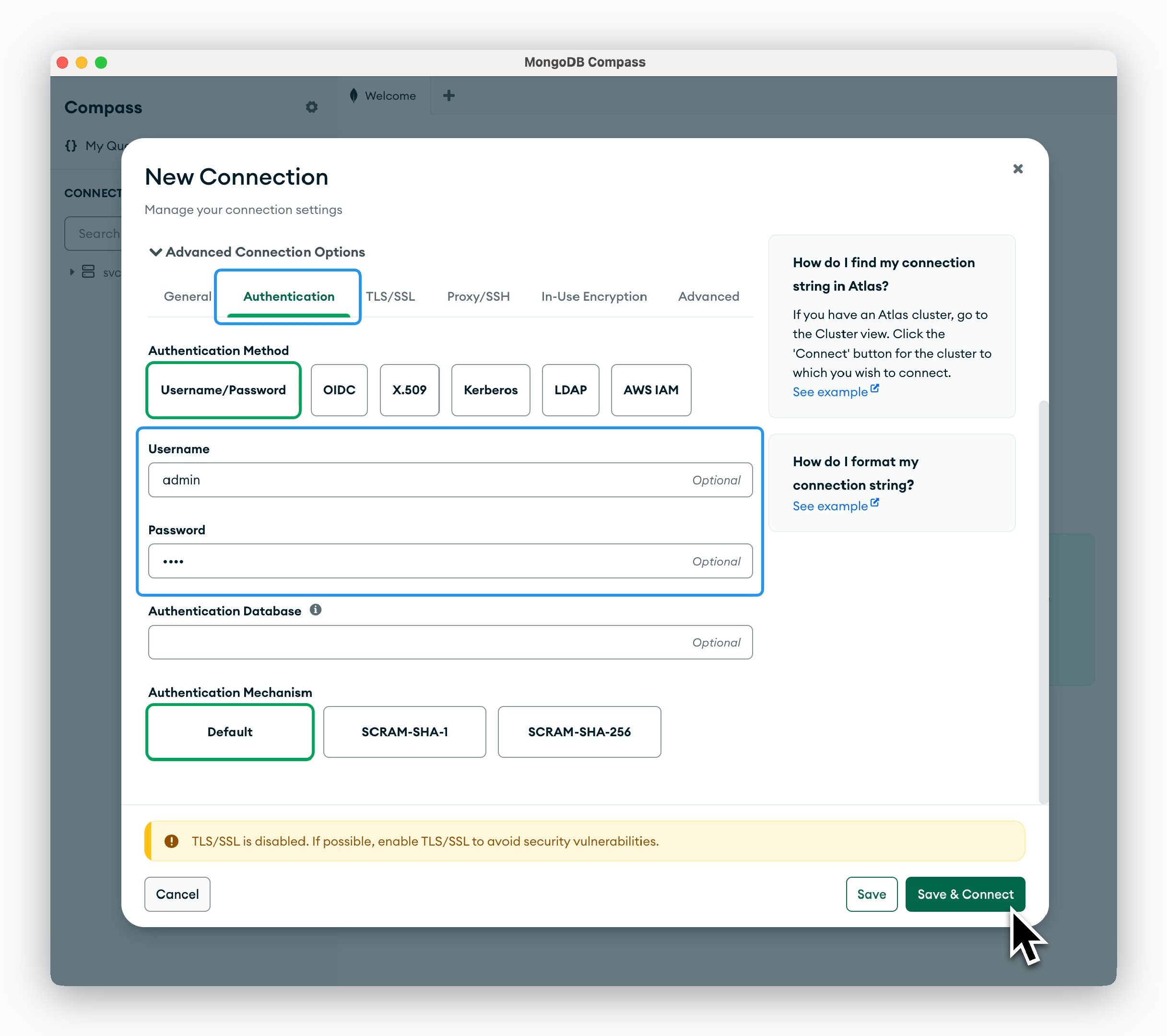The height and width of the screenshot is (1036, 1167).
Task: Switch to the Advanced tab
Action: point(708,296)
